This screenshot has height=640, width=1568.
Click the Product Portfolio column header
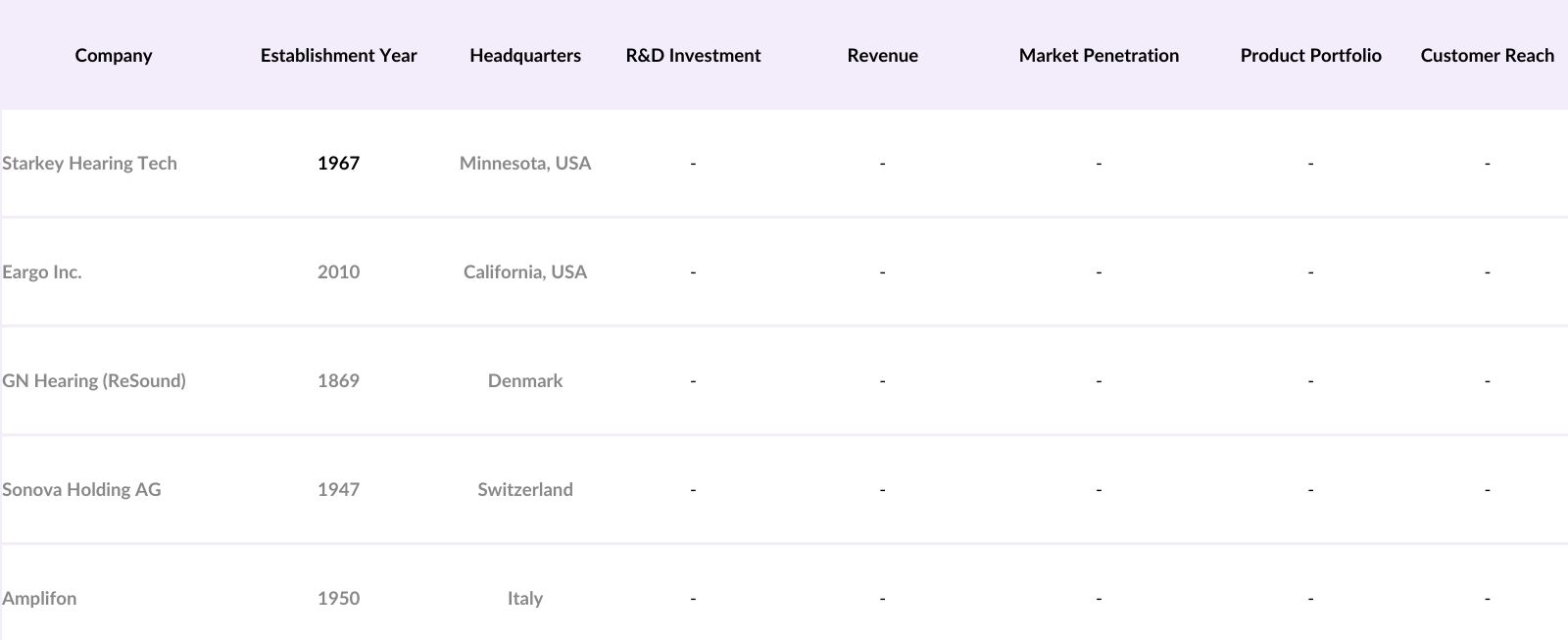tap(1311, 55)
